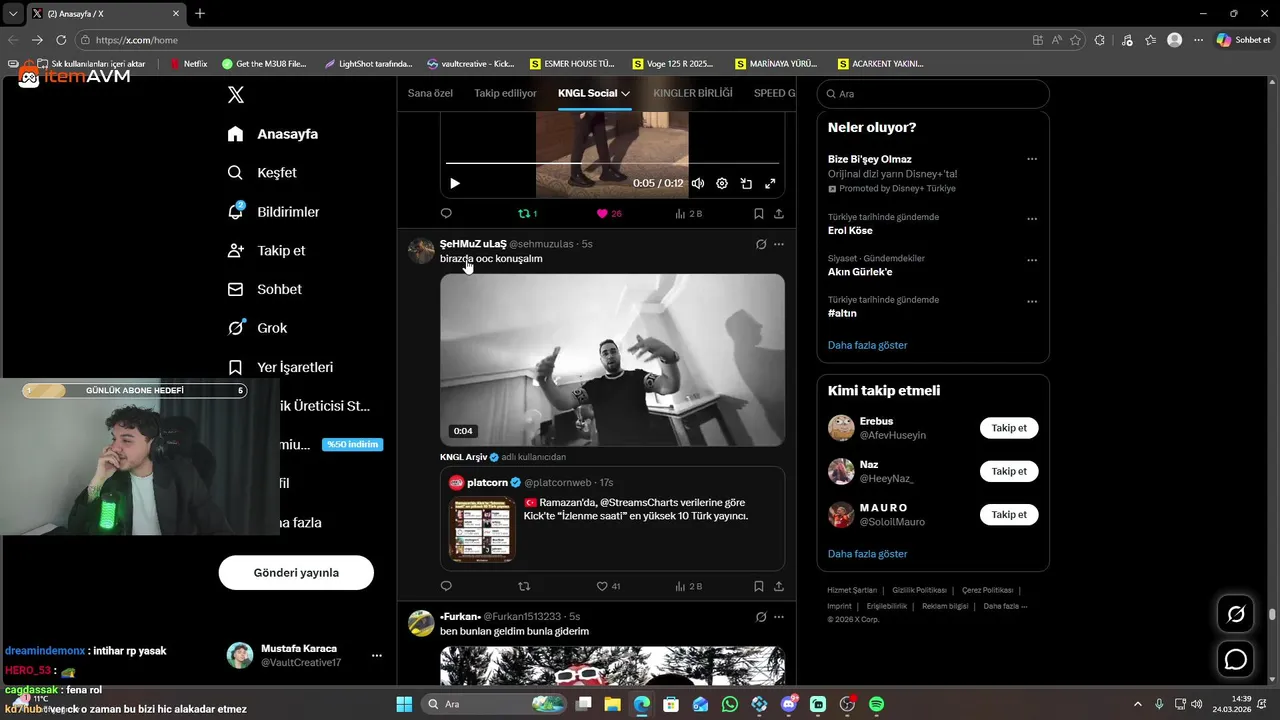This screenshot has width=1280, height=720.
Task: Open the quoted platcorn post
Action: point(612,518)
